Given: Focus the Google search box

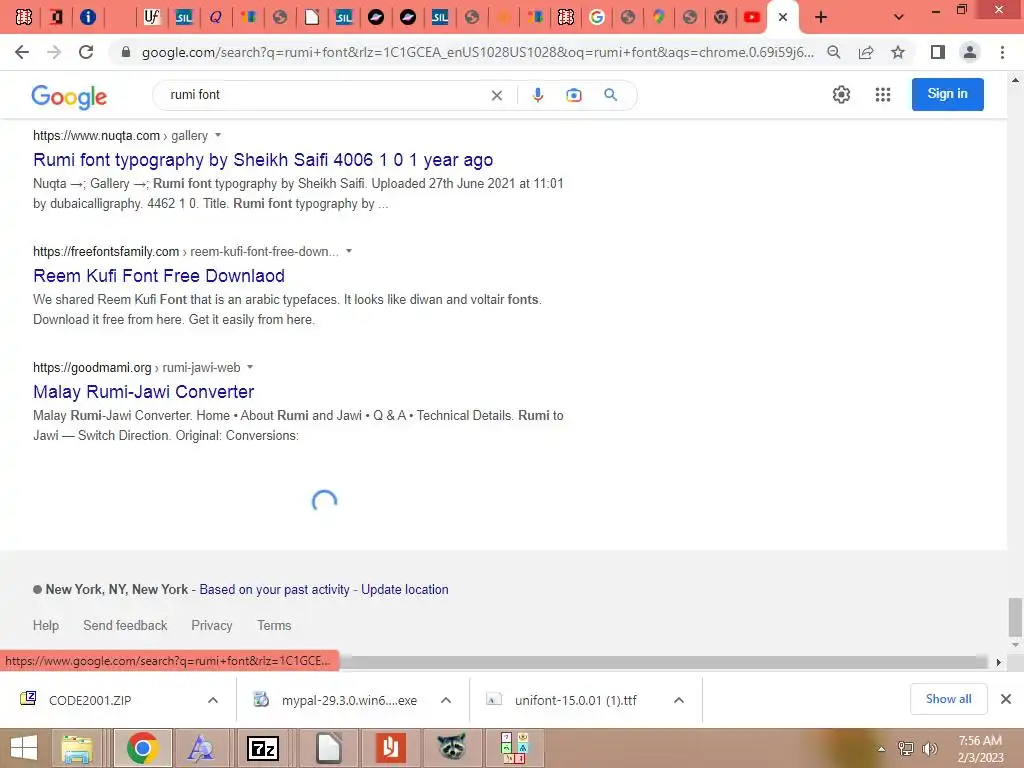Looking at the screenshot, I should pyautogui.click(x=327, y=95).
